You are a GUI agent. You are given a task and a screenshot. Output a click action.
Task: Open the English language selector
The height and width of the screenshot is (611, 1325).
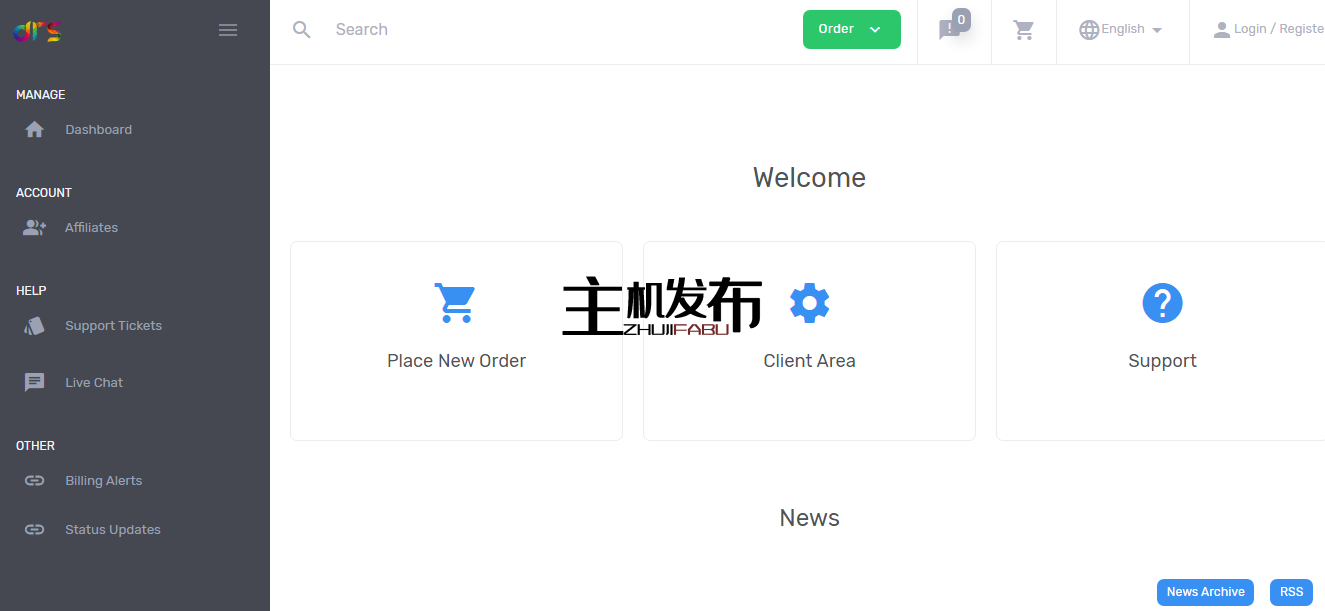pyautogui.click(x=1118, y=29)
